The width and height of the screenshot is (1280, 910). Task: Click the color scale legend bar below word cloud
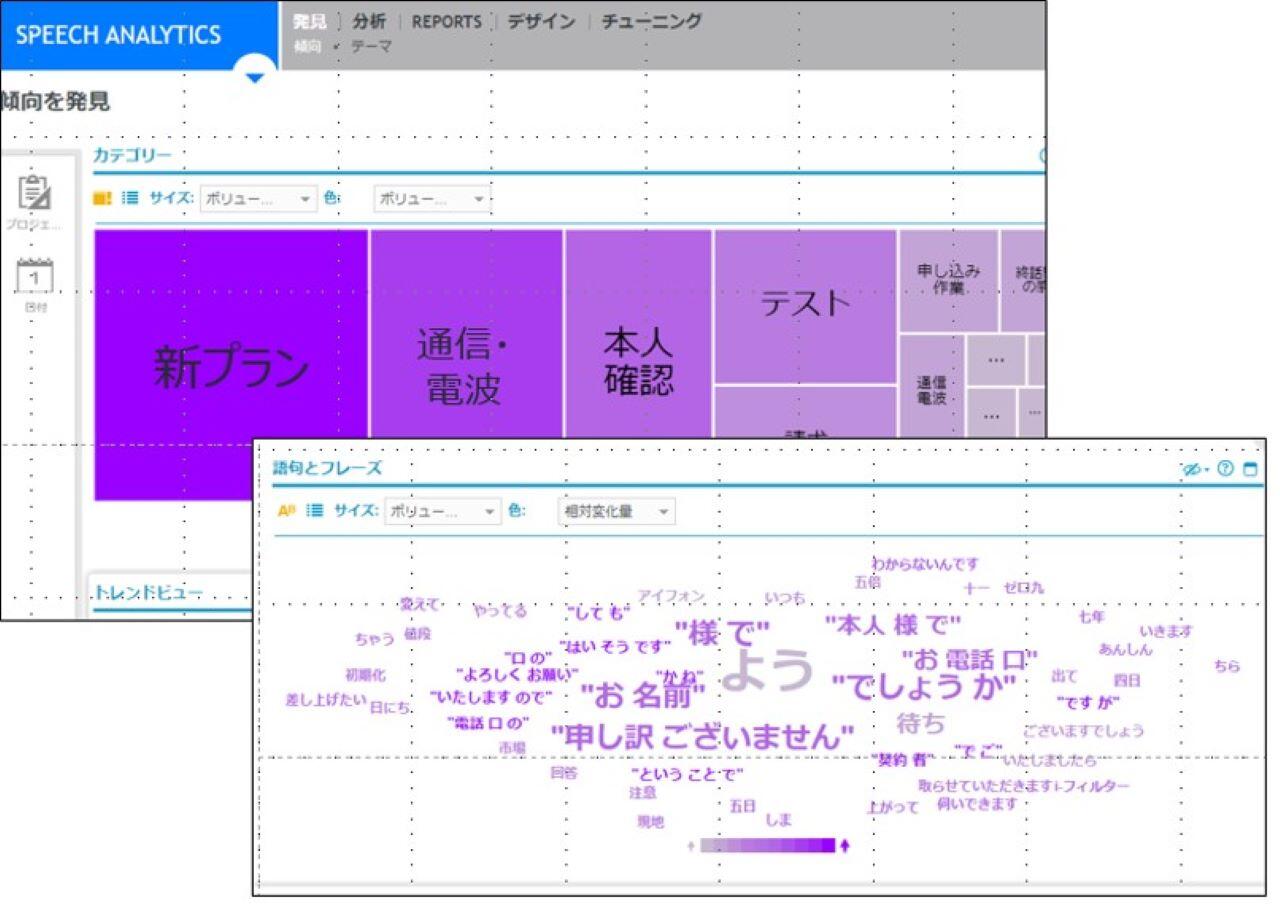(767, 846)
